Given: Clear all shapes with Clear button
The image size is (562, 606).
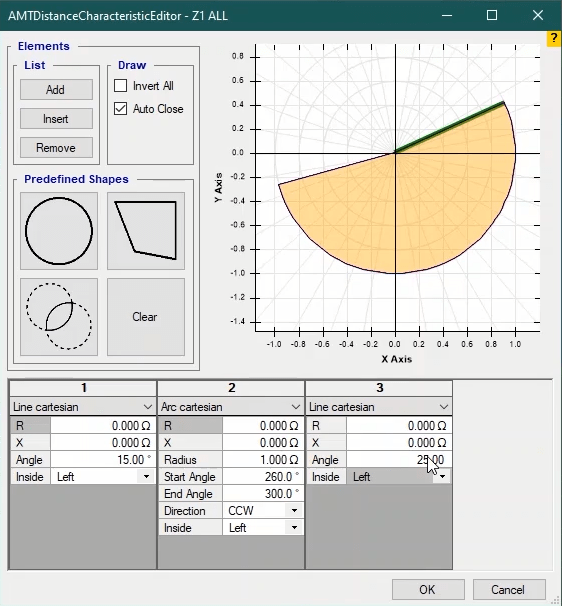Looking at the screenshot, I should 146,317.
